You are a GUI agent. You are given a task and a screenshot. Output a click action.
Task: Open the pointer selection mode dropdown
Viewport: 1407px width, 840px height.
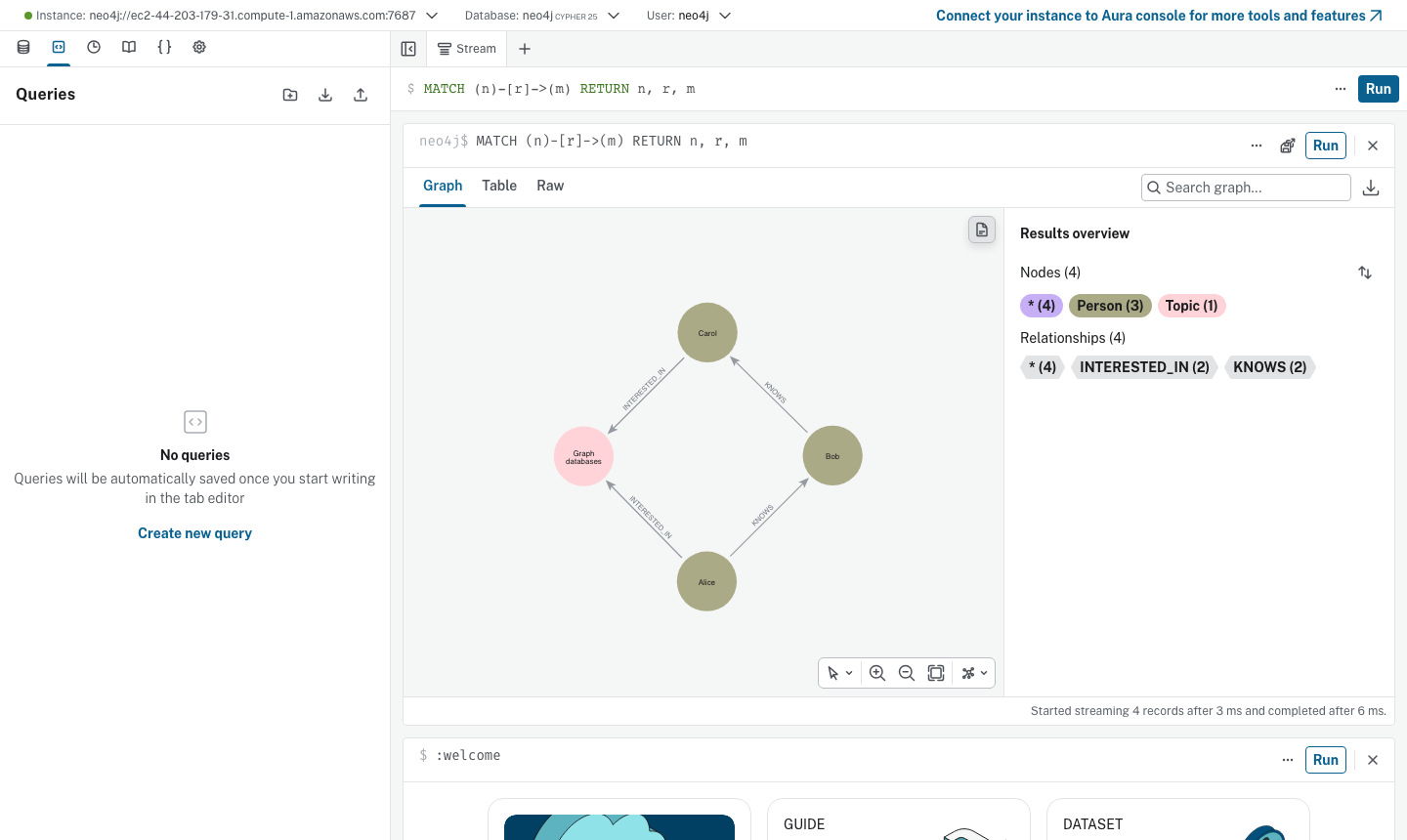[x=840, y=673]
